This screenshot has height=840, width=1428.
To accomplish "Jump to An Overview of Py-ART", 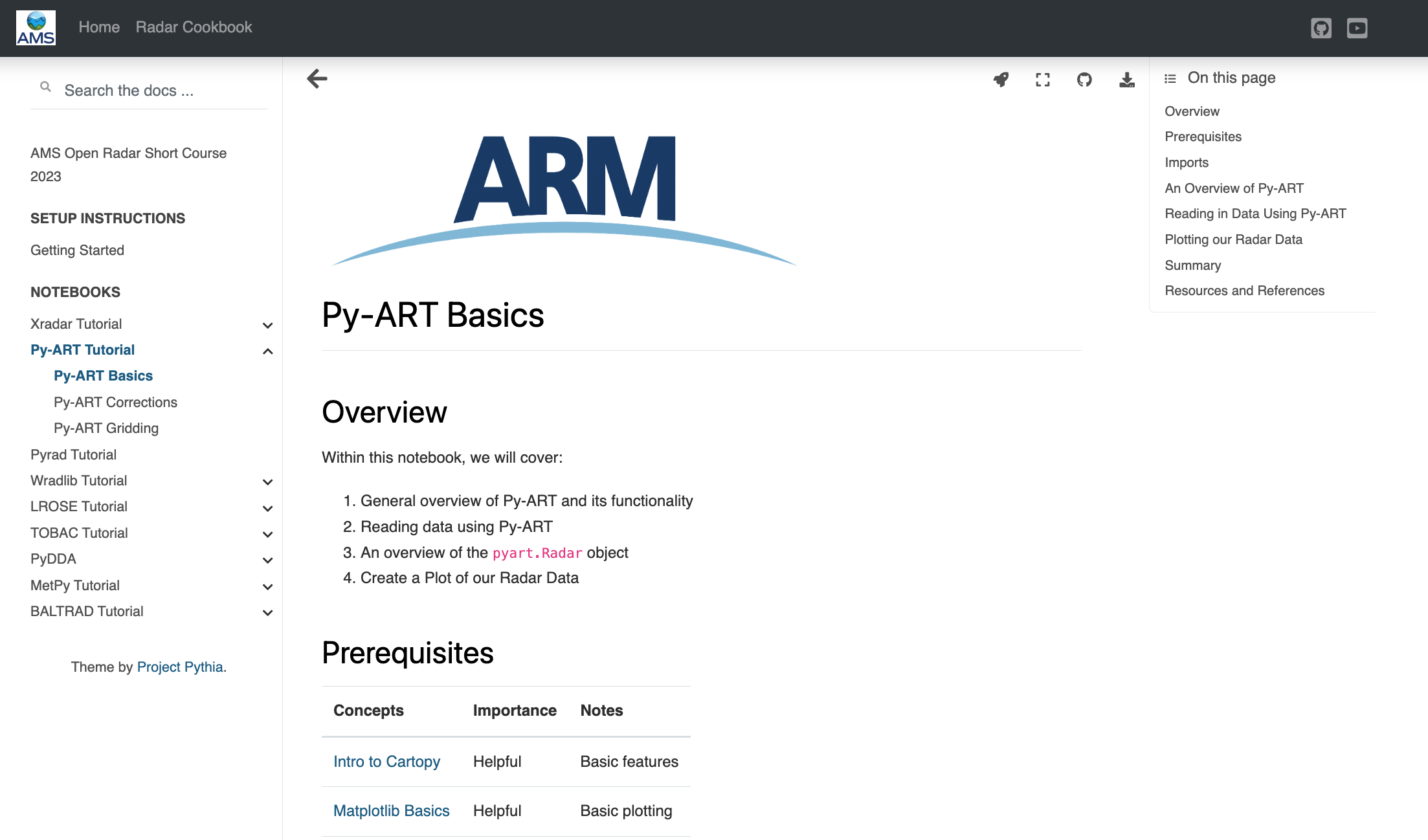I will pos(1234,188).
